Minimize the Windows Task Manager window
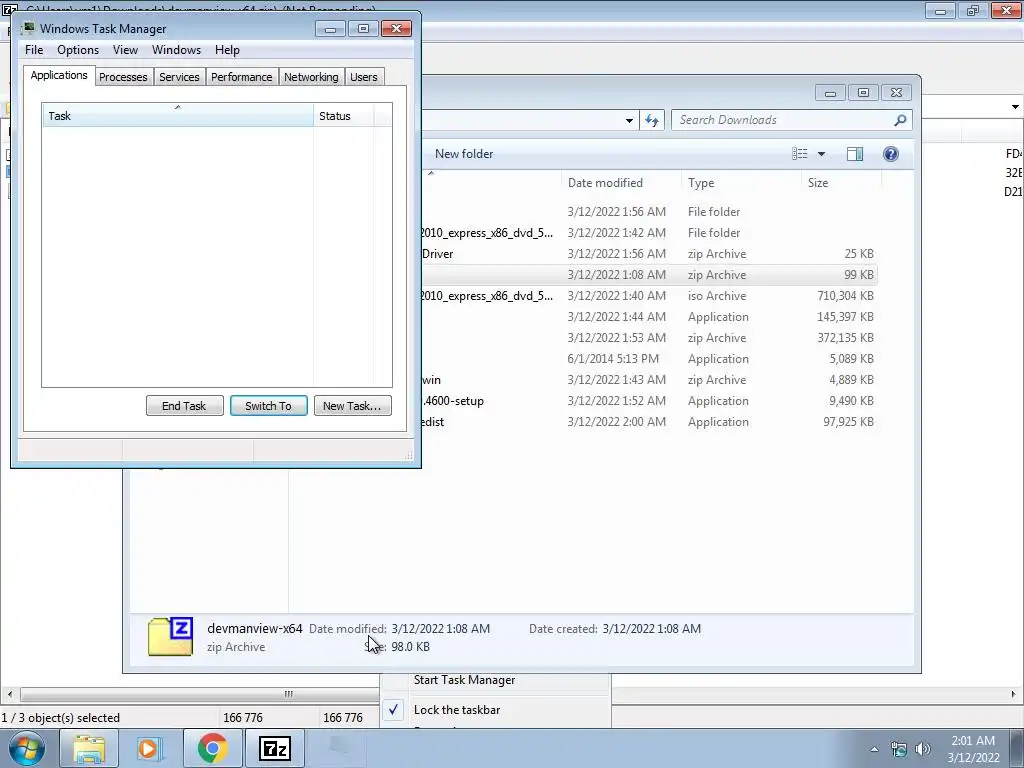Screen dimensions: 1024x768 point(330,29)
